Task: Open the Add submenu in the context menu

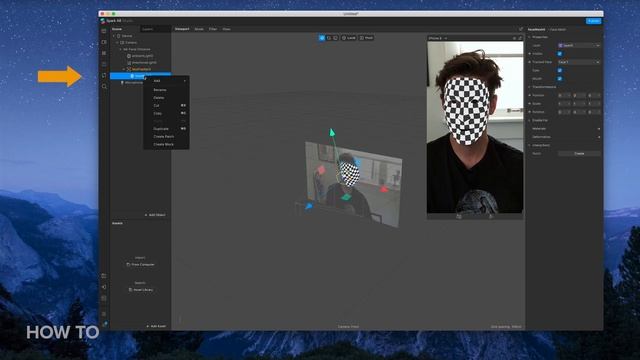Action: (x=166, y=81)
